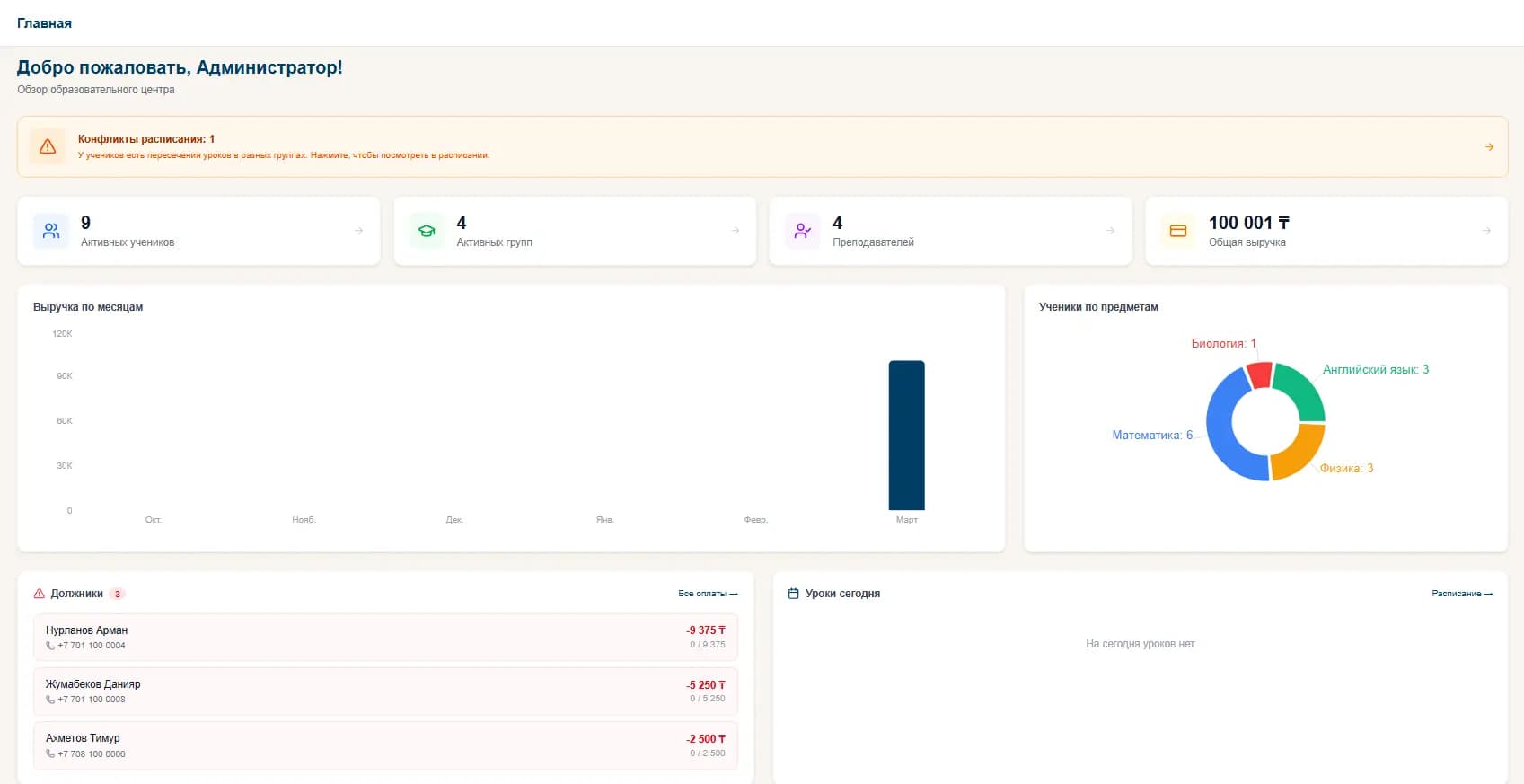
Task: Open arrow on active students card
Action: [359, 231]
